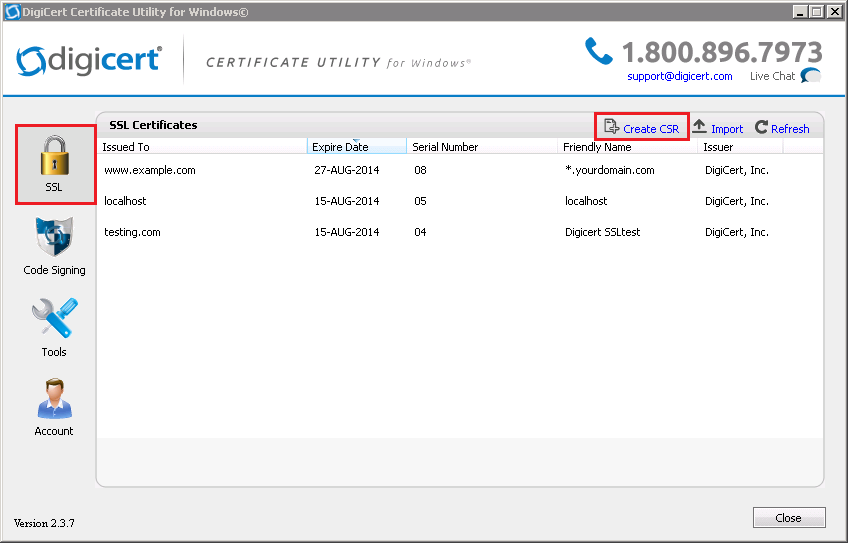Sort by Issued To column header
Screen dimensions: 848x543
pos(202,147)
